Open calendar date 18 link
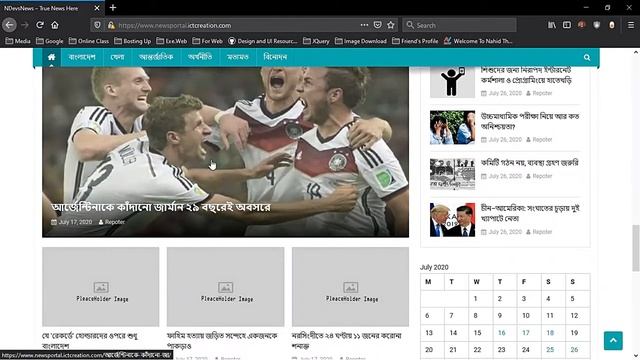The image size is (640, 360). 550,333
